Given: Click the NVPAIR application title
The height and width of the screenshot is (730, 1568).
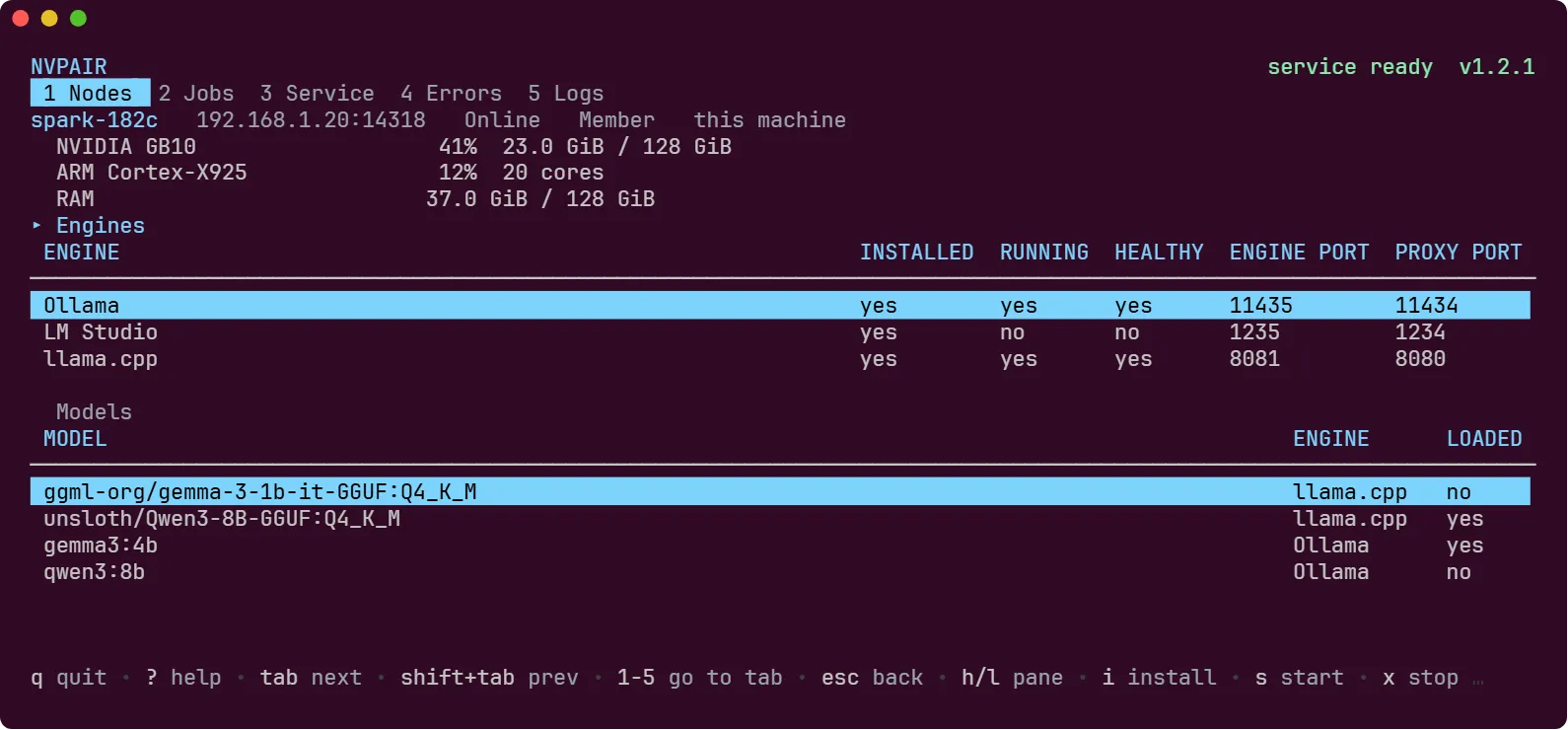Looking at the screenshot, I should click(x=68, y=66).
